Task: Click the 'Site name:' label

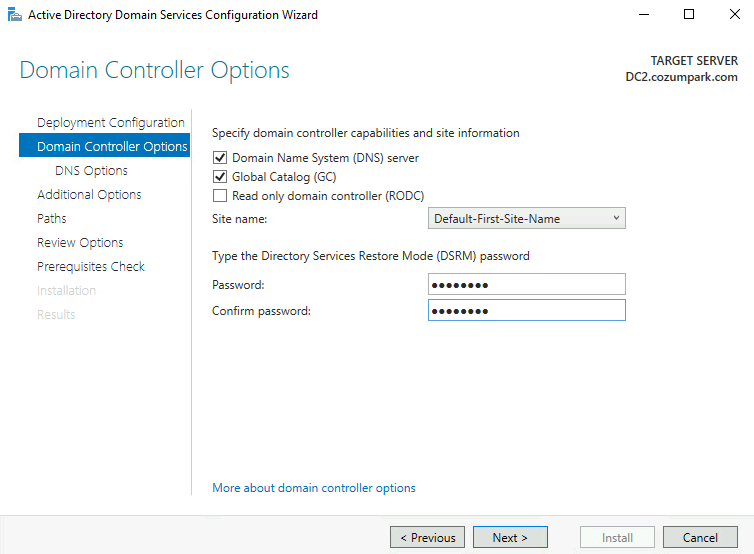Action: [239, 219]
